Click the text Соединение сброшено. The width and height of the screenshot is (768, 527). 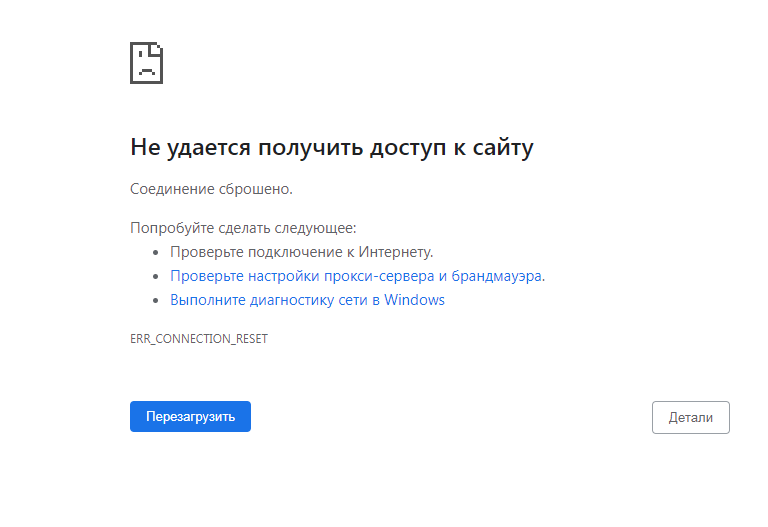click(211, 189)
